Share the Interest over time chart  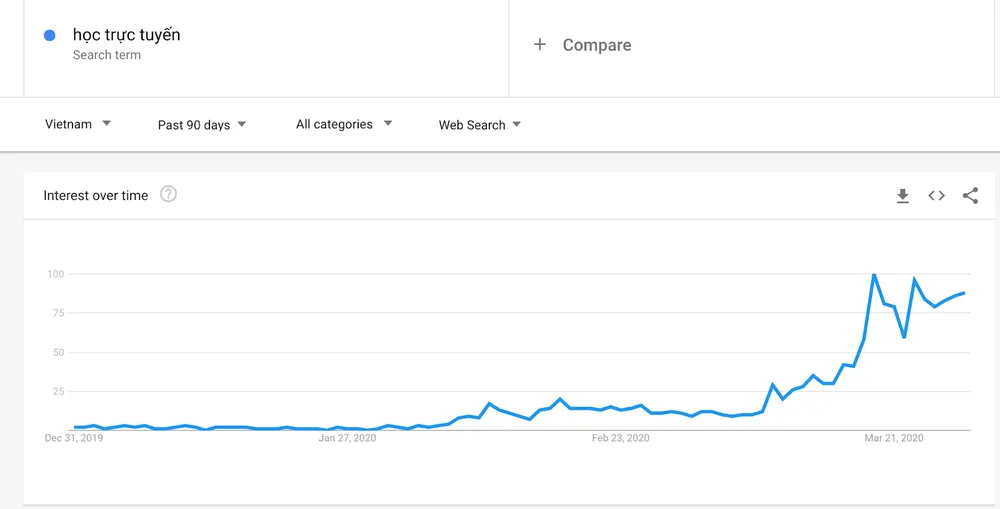[x=970, y=196]
